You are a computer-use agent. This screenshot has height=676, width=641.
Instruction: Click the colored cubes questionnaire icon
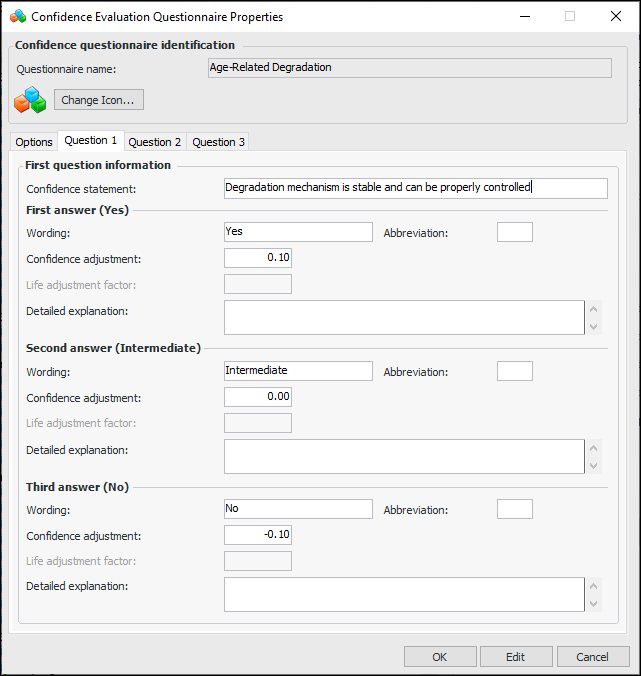[x=29, y=100]
